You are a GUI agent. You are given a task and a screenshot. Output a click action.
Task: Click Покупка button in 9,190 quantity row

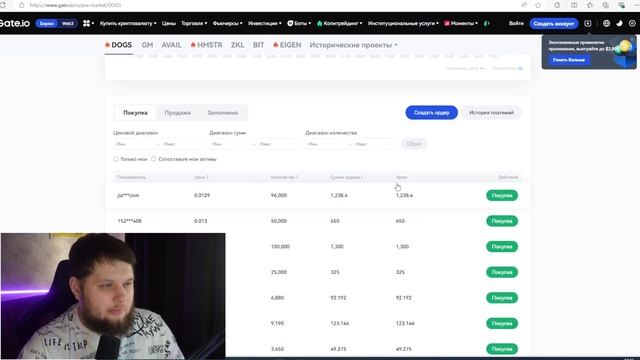502,323
